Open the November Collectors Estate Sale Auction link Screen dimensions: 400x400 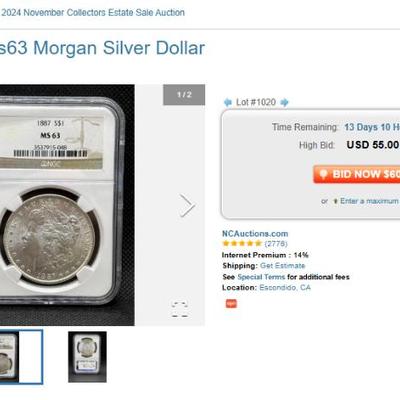click(x=92, y=13)
